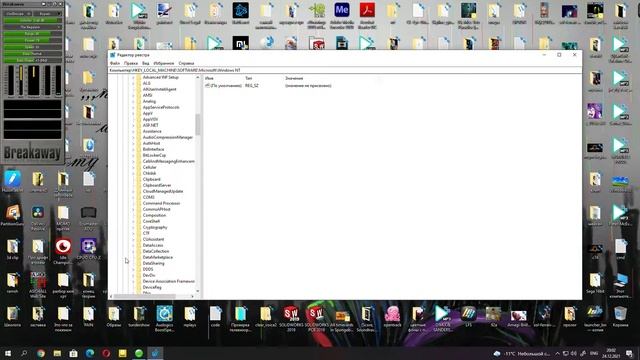
Task: Select the DataSharing key in tree
Action: coord(153,263)
